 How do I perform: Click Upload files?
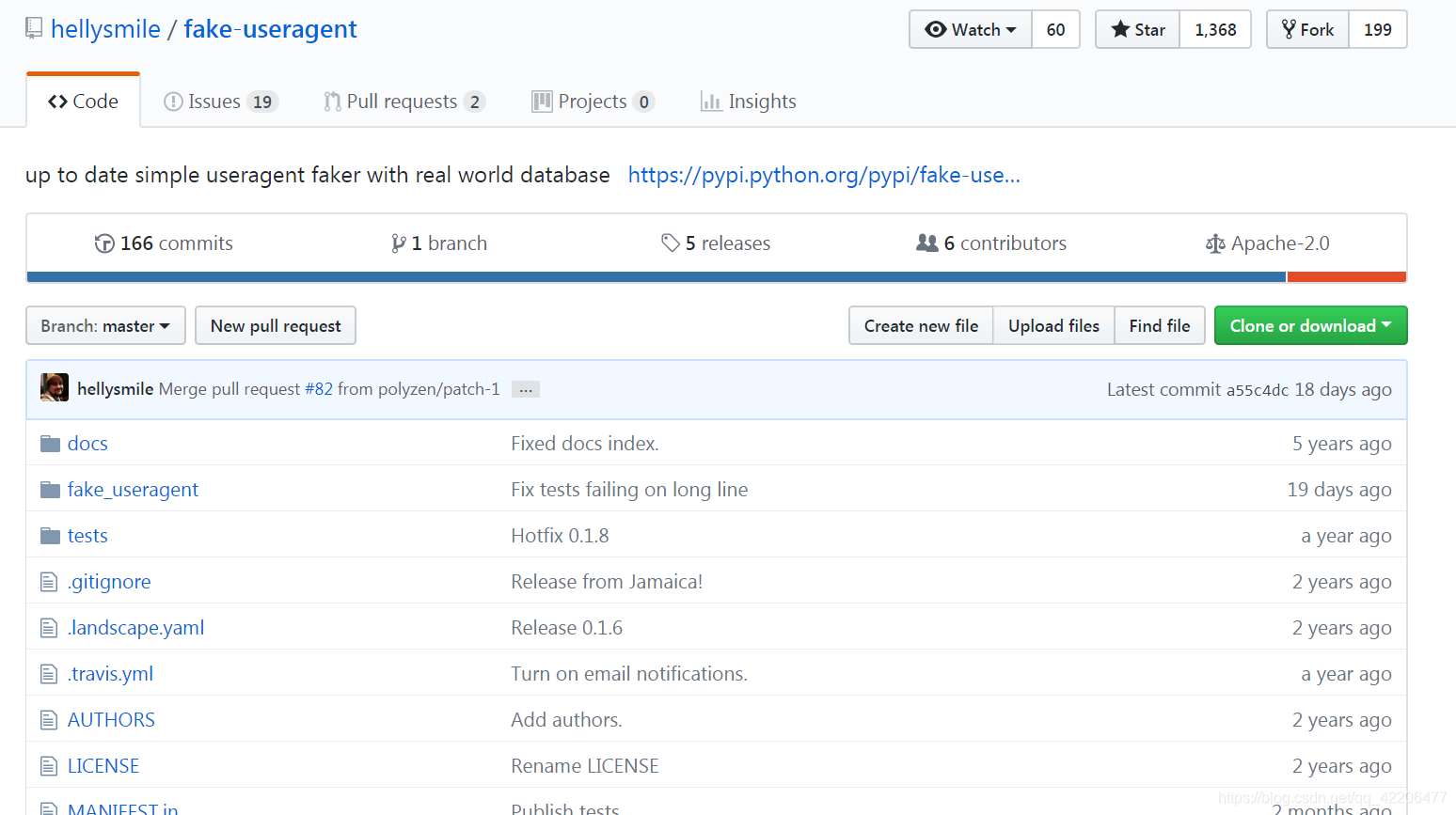coord(1053,325)
